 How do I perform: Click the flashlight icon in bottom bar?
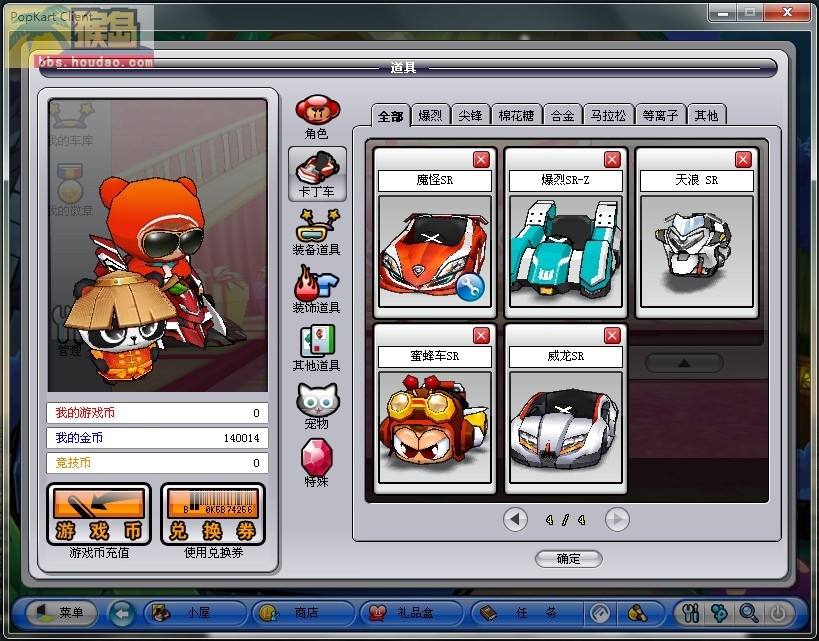click(x=638, y=613)
